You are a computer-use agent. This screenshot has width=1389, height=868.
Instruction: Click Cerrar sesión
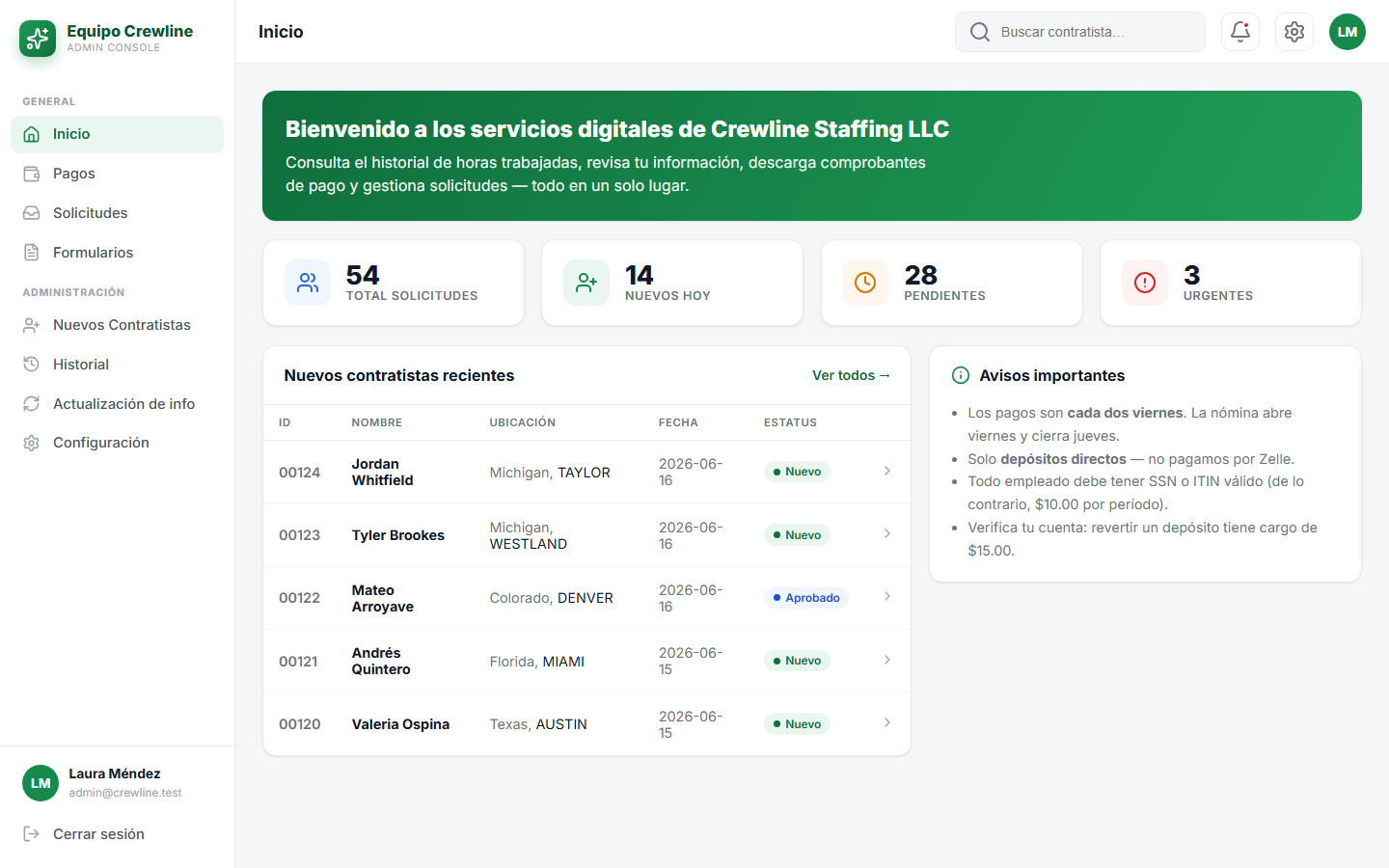pos(118,834)
